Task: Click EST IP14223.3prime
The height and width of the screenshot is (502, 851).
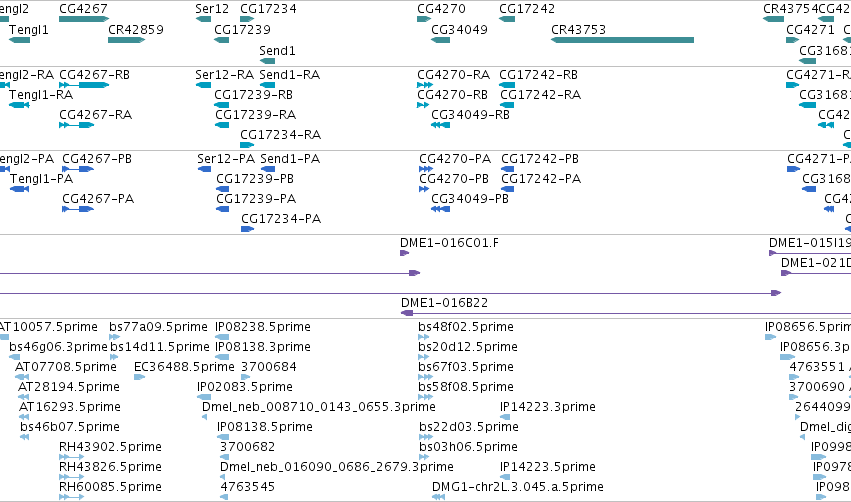Action: tap(548, 407)
